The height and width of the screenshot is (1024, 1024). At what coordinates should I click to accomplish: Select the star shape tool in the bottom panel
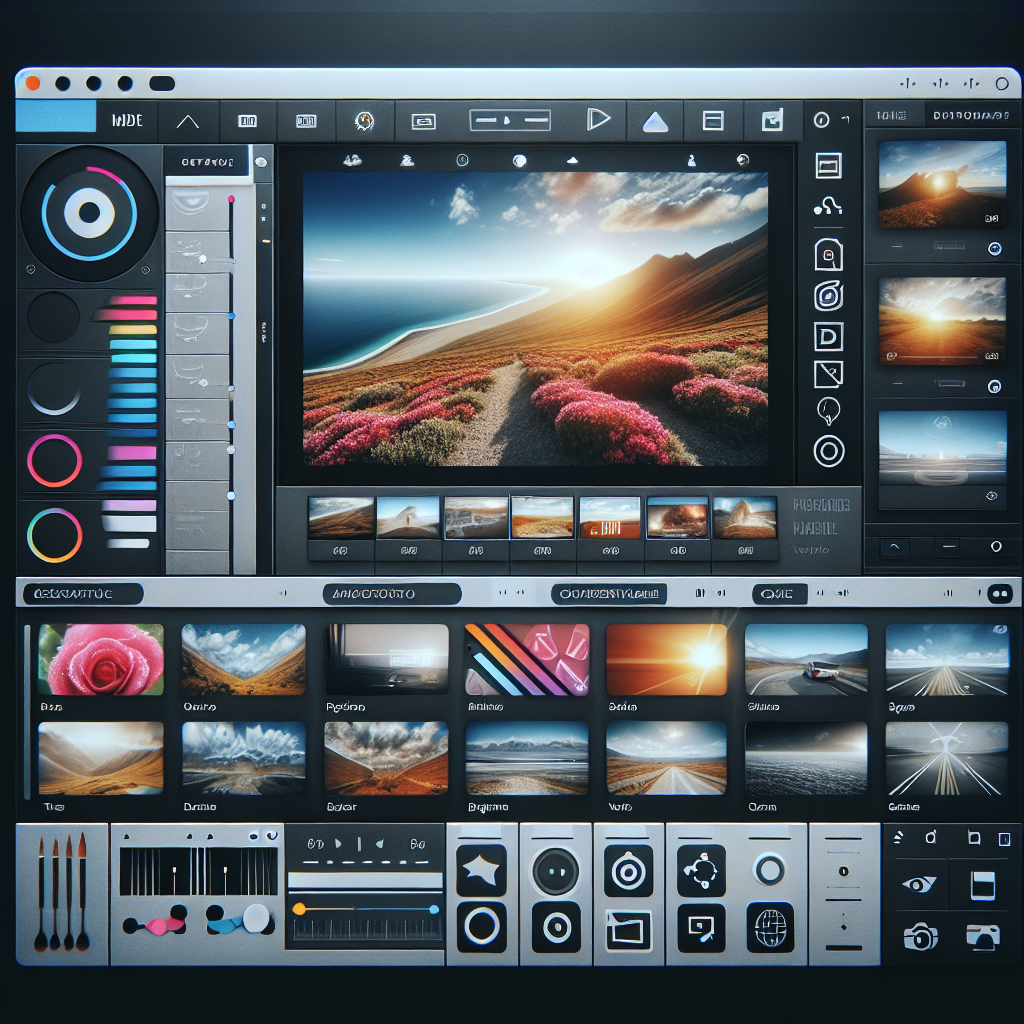481,867
